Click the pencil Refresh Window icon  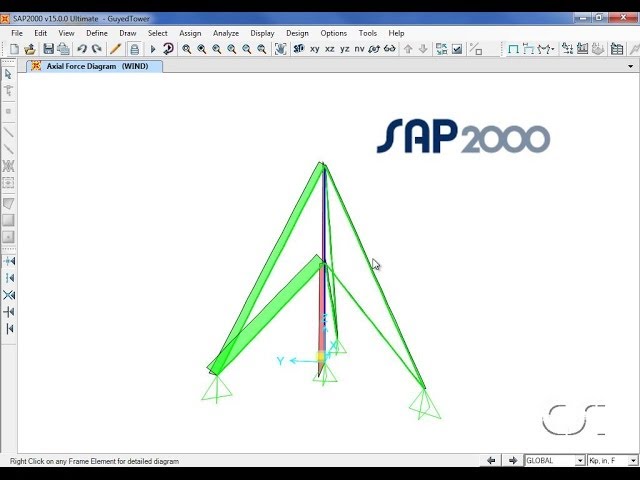tap(116, 49)
